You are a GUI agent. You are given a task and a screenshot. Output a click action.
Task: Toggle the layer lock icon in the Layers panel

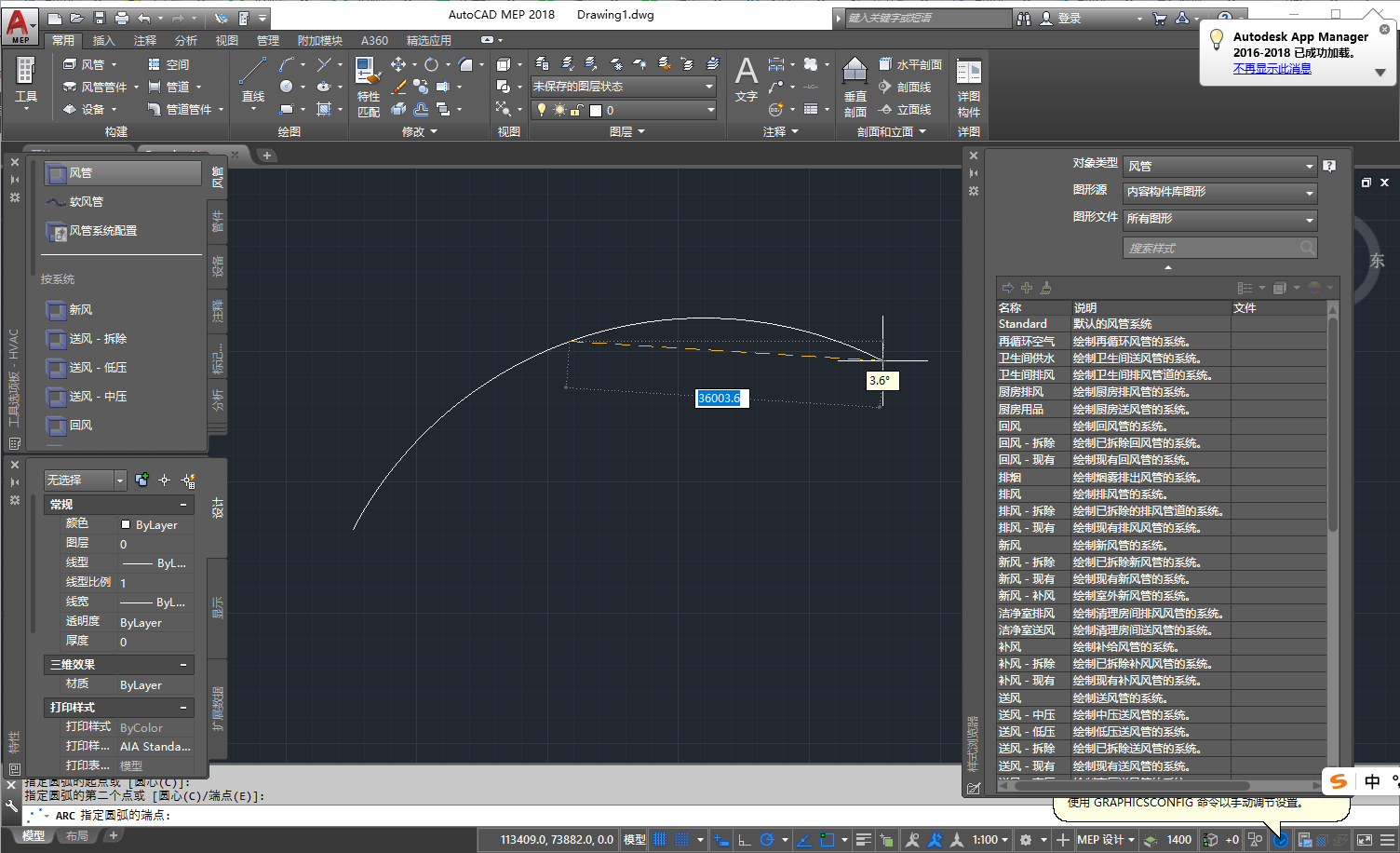point(576,110)
